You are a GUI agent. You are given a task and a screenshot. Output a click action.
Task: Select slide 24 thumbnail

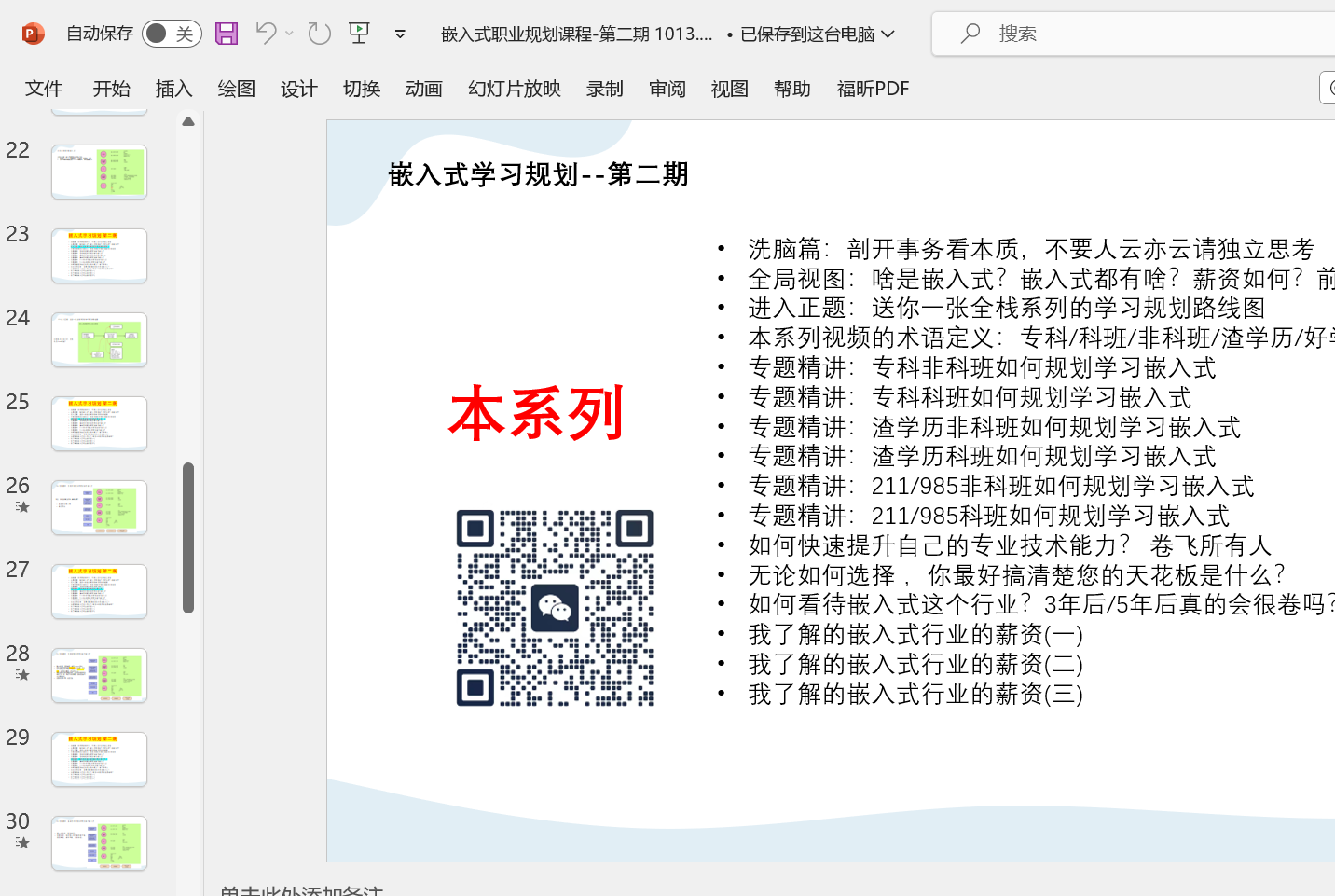coord(99,339)
